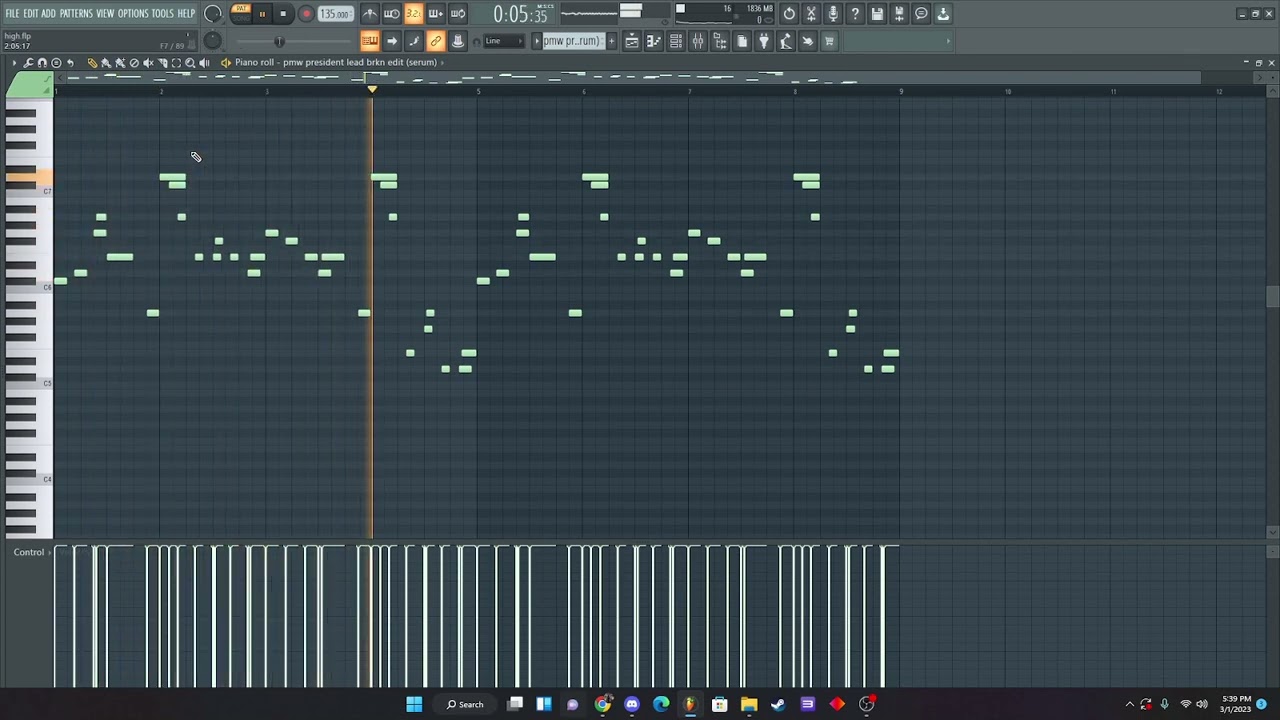This screenshot has height=720, width=1280.
Task: Click the 135.000 tempo field
Action: (x=335, y=14)
